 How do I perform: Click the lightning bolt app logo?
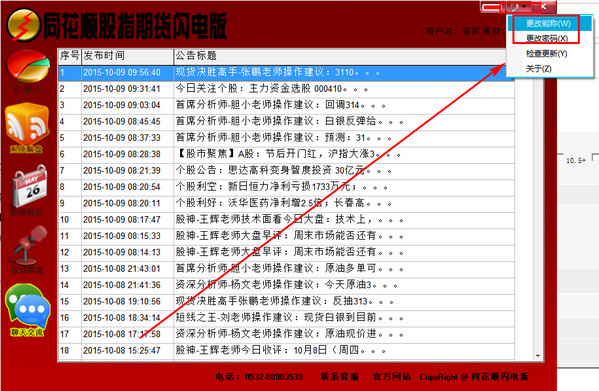[x=24, y=25]
